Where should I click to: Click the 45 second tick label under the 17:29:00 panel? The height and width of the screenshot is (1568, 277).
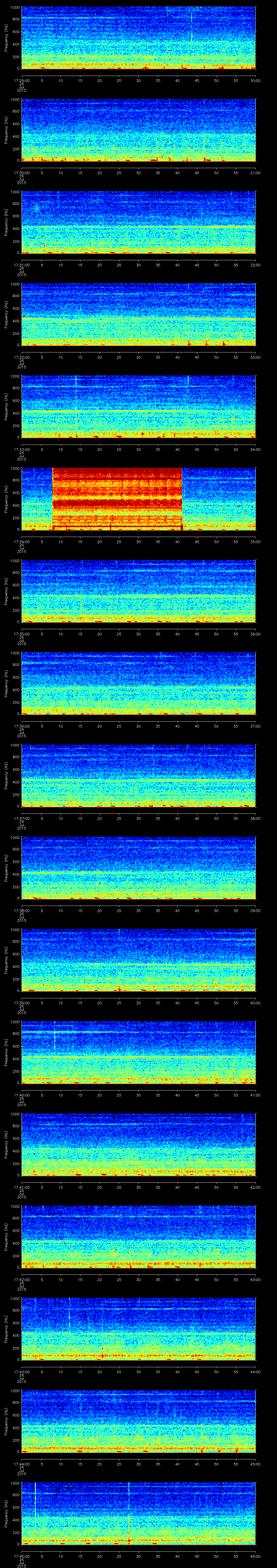point(197,80)
